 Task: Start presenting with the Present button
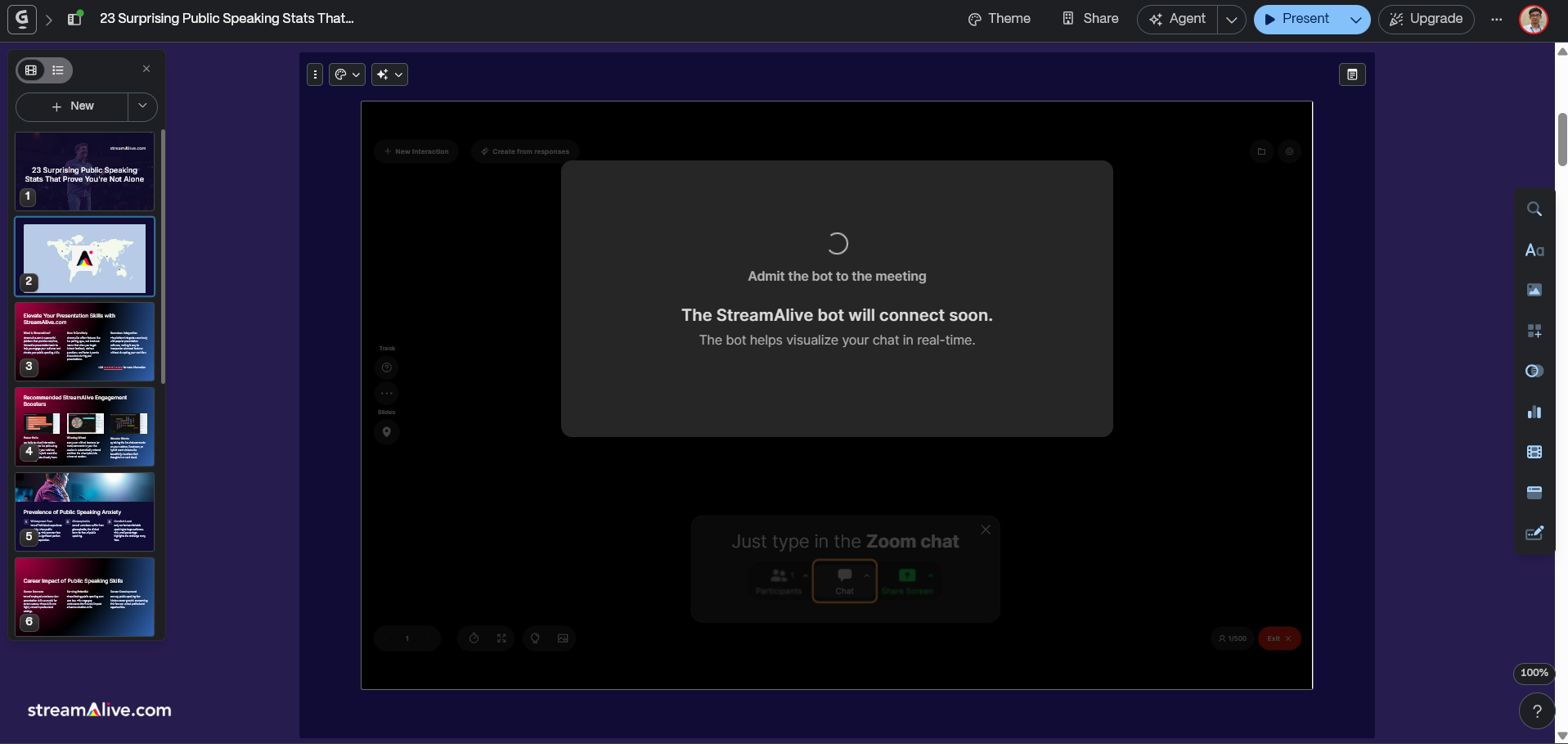tap(1298, 19)
